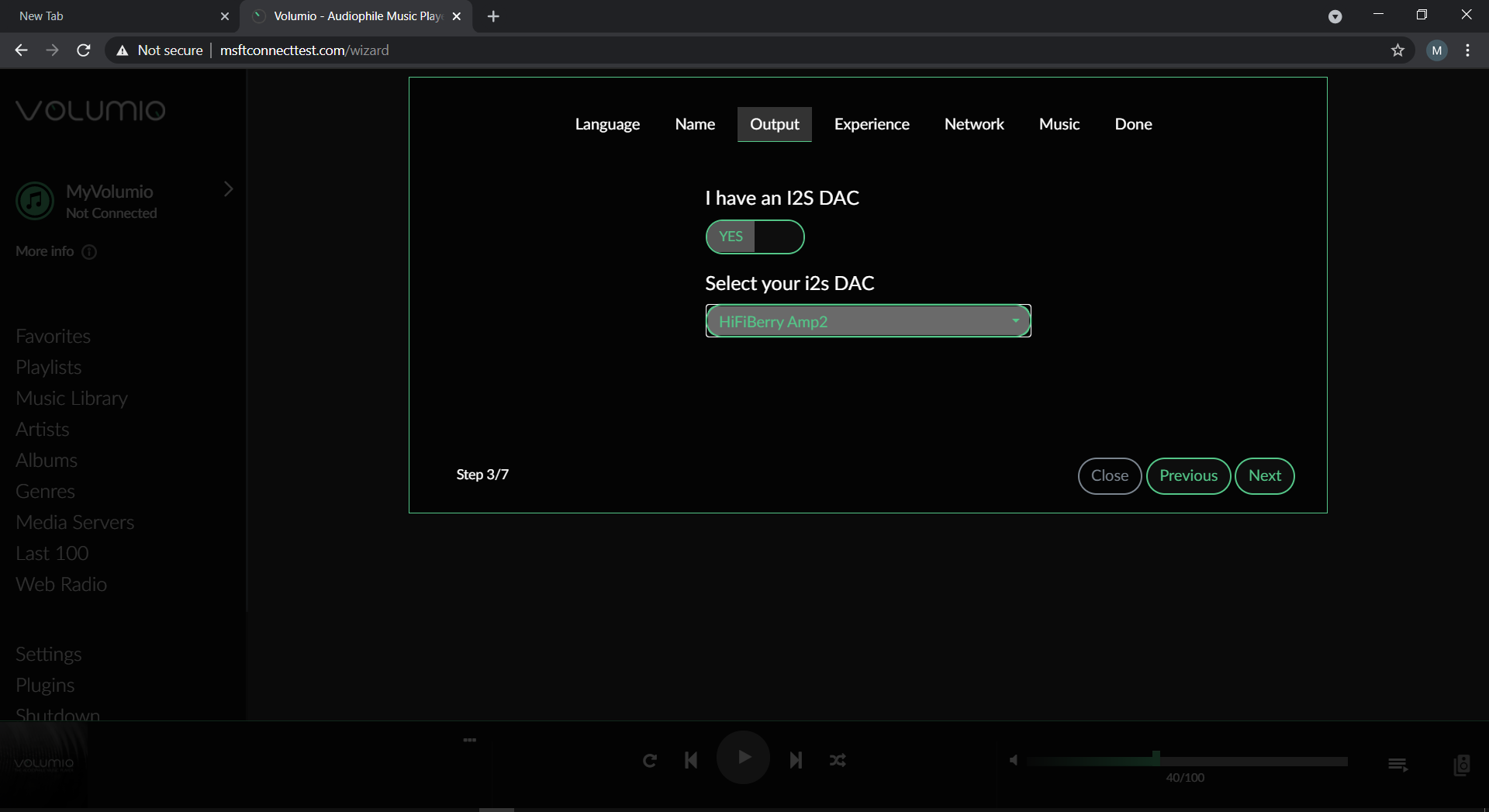This screenshot has width=1489, height=812.
Task: Start playback with the play button
Action: pos(743,758)
